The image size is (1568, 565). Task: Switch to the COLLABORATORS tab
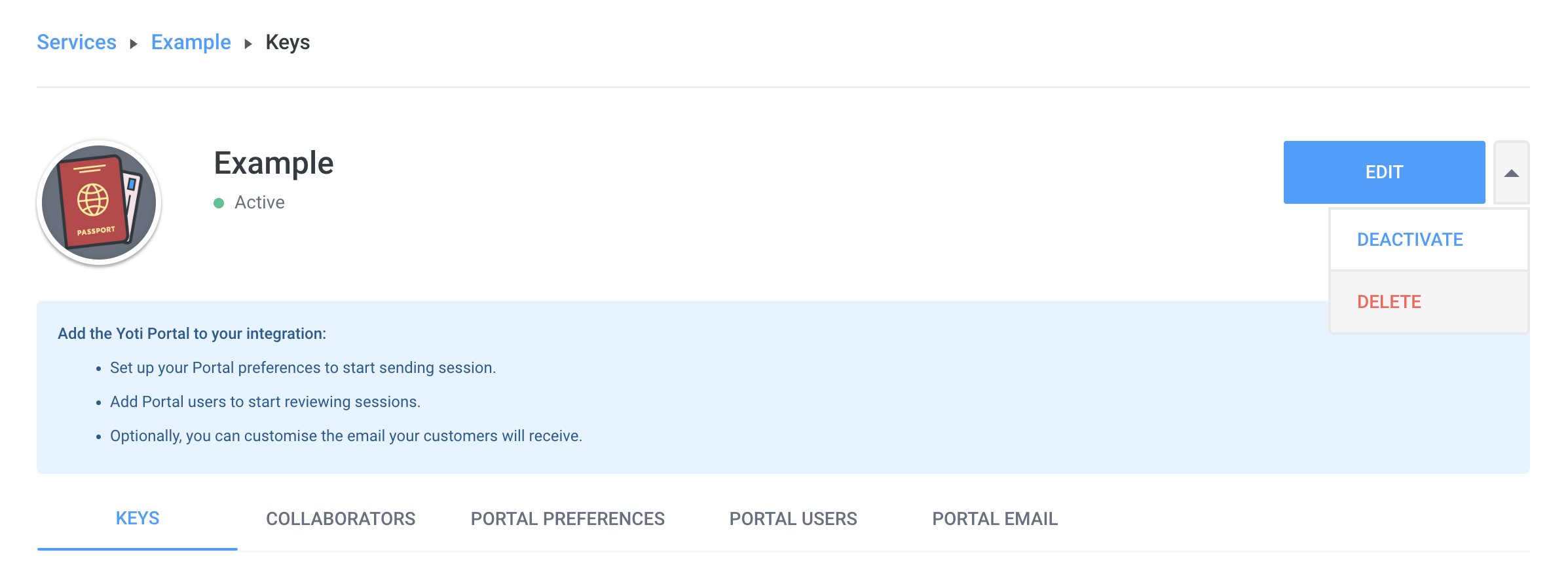341,519
